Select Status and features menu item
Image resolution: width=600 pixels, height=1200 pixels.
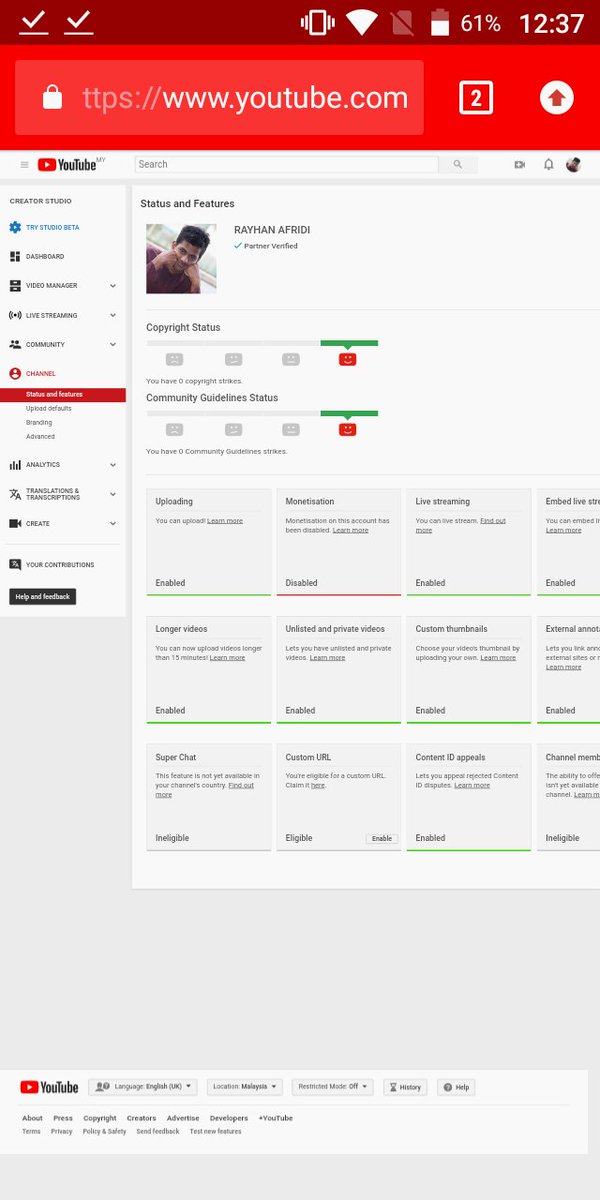[63, 394]
